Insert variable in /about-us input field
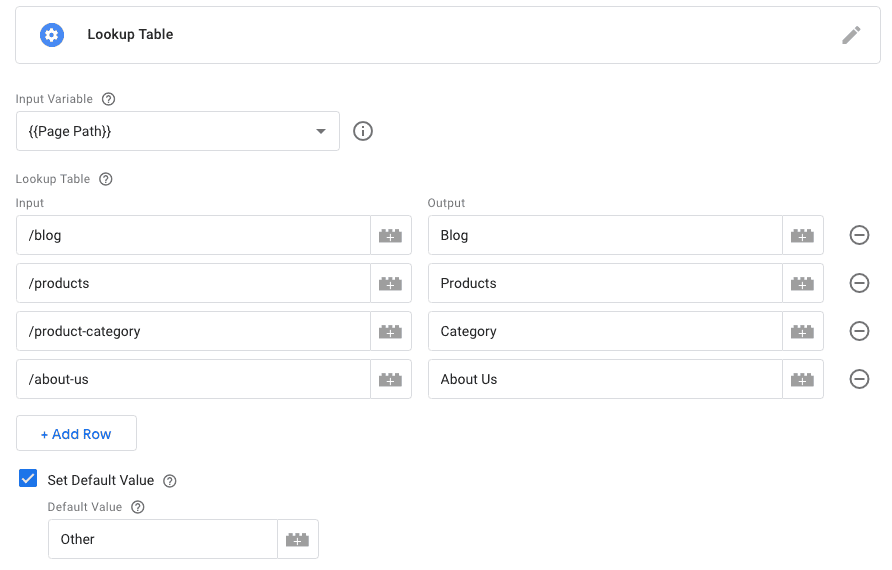The width and height of the screenshot is (892, 570). coord(391,379)
